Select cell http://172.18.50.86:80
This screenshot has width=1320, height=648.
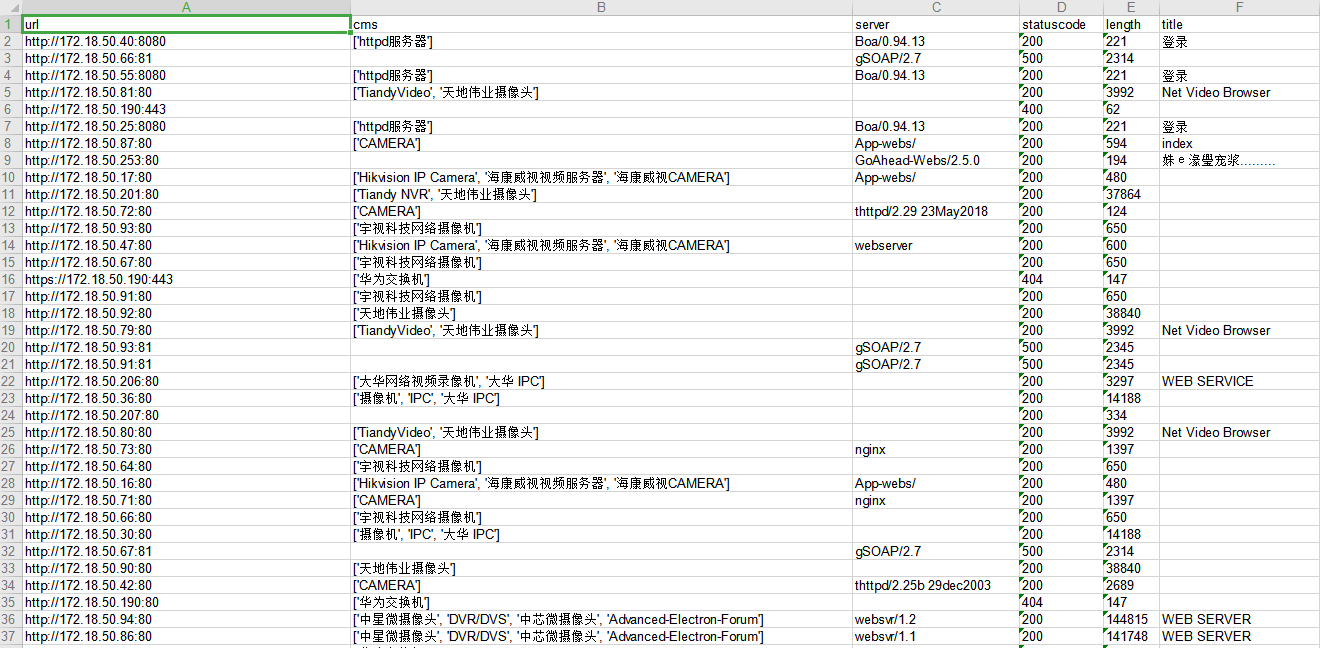pos(186,636)
